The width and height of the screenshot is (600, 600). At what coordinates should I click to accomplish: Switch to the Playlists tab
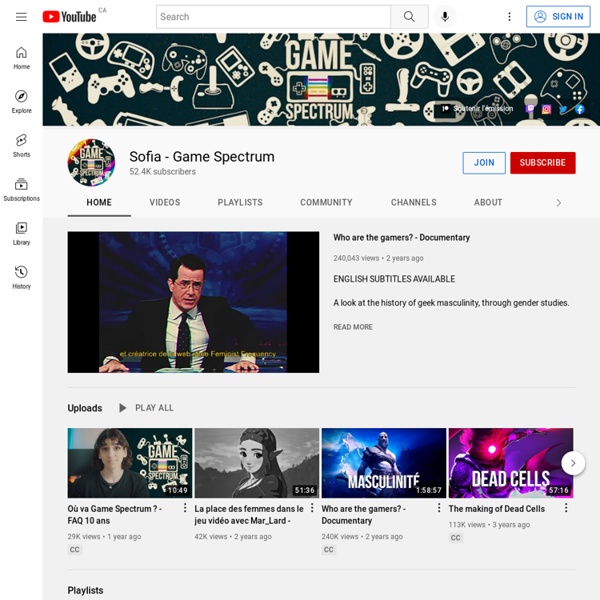tap(240, 202)
